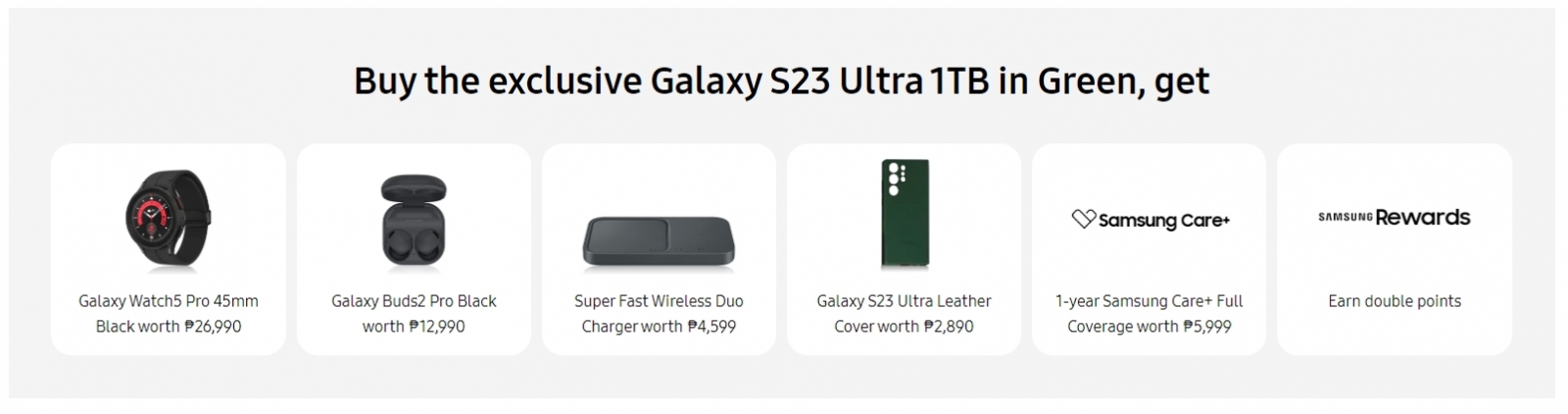Select the Galaxy Watch5 Pro 45mm text
Viewport: 1568px width, 414px height.
pyautogui.click(x=169, y=301)
